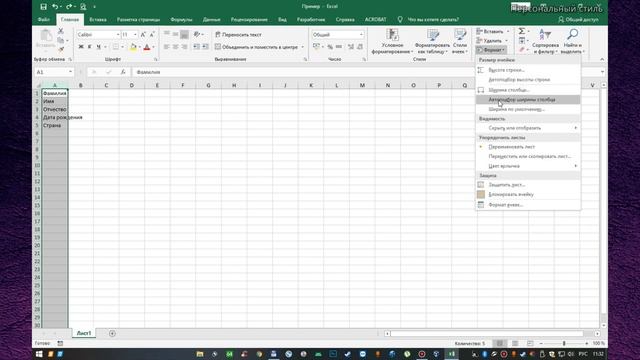Viewport: 640px width, 360px height.
Task: Choose Защитить лист menu item
Action: pos(528,184)
